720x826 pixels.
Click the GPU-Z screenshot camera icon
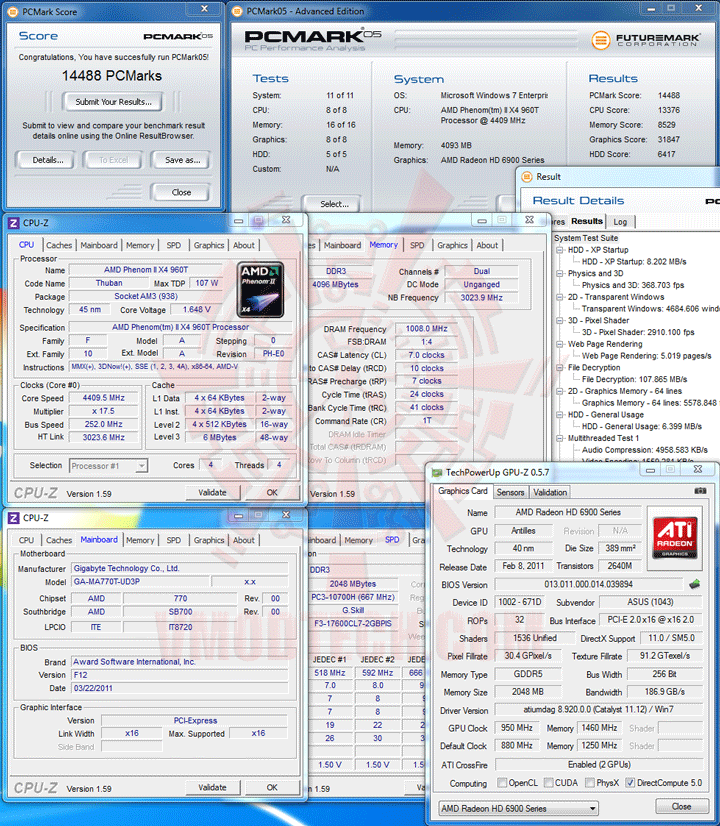[700, 491]
